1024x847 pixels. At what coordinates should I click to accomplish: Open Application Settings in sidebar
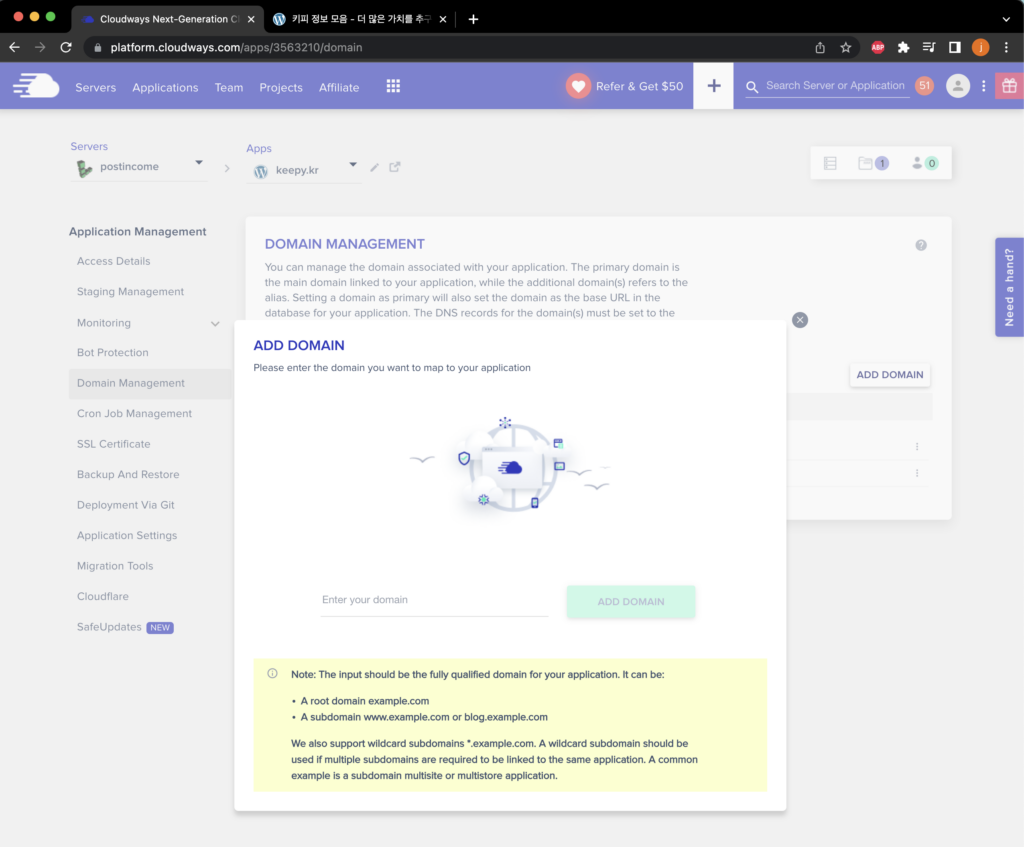(x=127, y=535)
